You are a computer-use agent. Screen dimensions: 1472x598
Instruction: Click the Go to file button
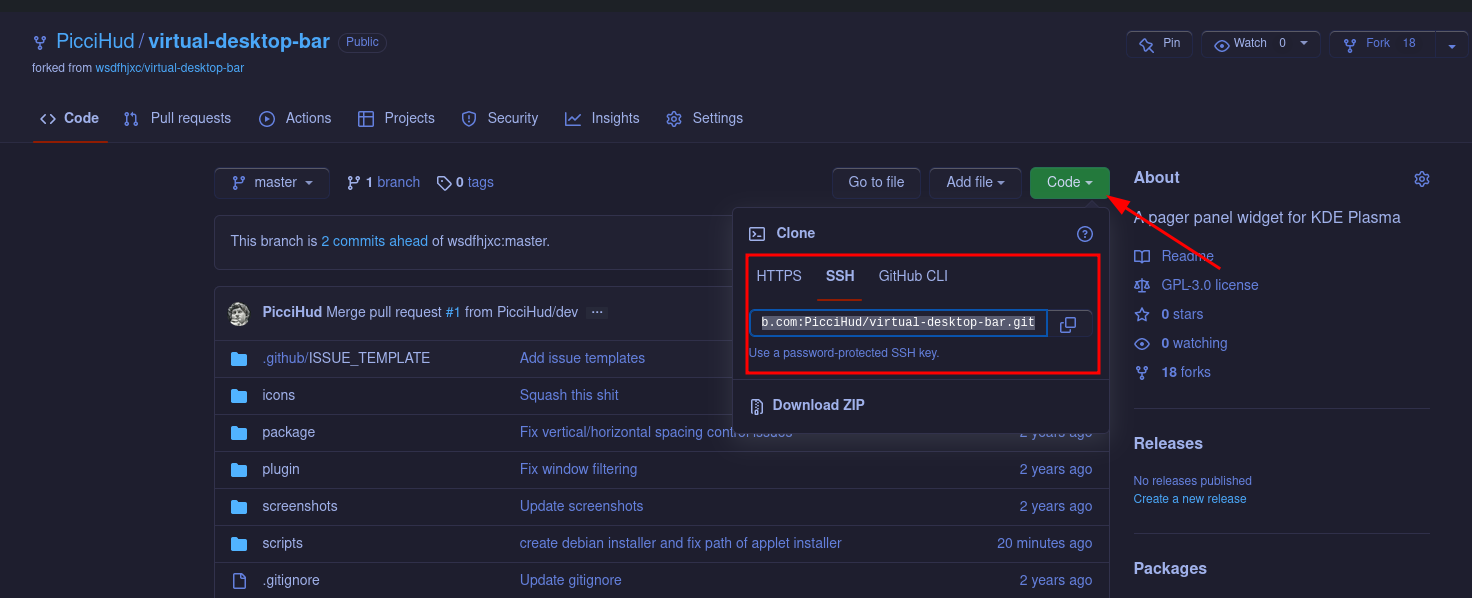pos(876,183)
